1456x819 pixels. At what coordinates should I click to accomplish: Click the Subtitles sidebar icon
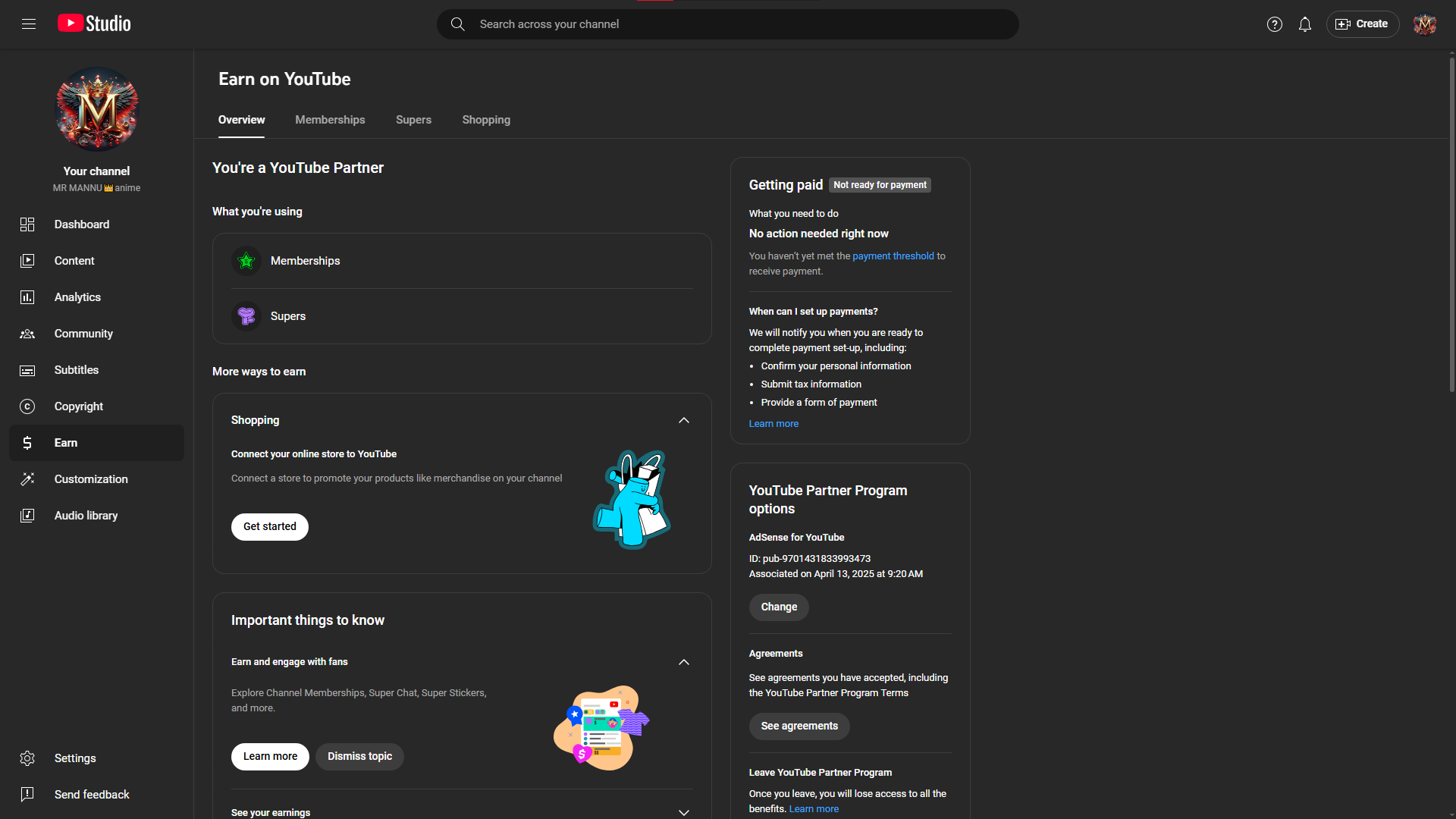[x=27, y=370]
